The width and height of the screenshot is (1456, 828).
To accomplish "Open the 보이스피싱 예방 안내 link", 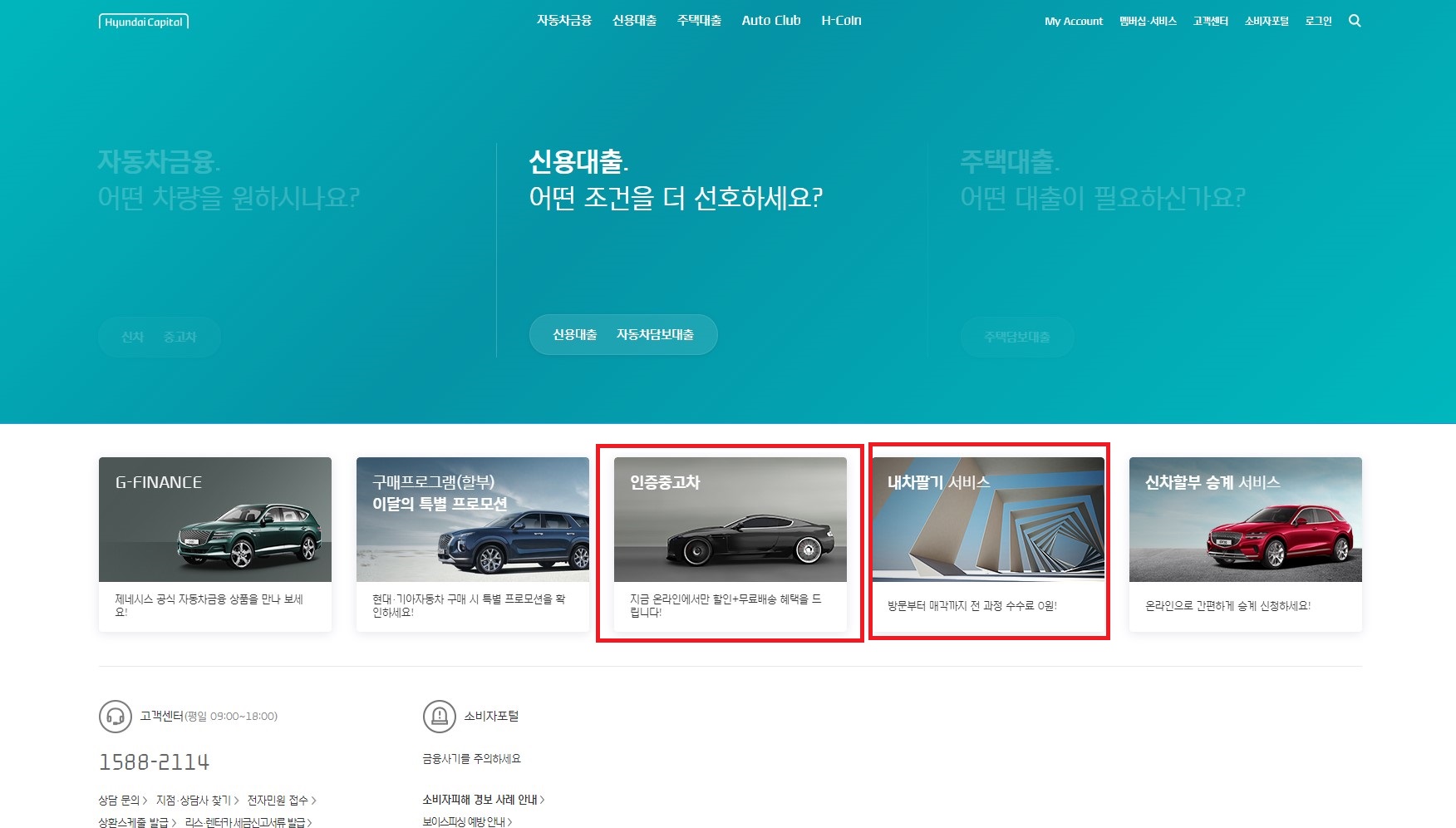I will (x=467, y=821).
